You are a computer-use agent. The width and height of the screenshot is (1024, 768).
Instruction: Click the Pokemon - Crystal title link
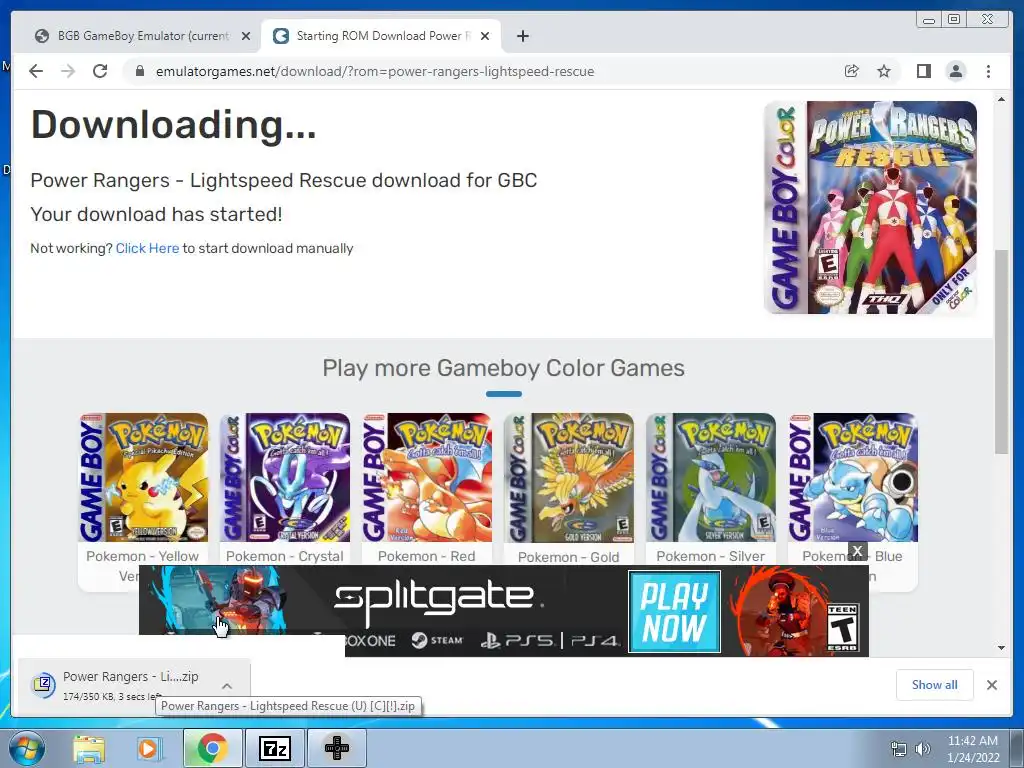coord(285,556)
